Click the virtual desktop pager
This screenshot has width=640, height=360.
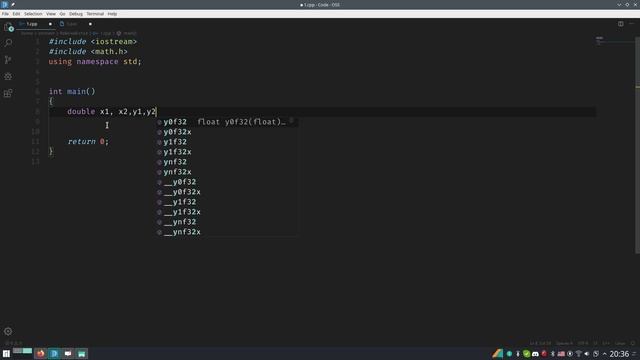coord(22,351)
